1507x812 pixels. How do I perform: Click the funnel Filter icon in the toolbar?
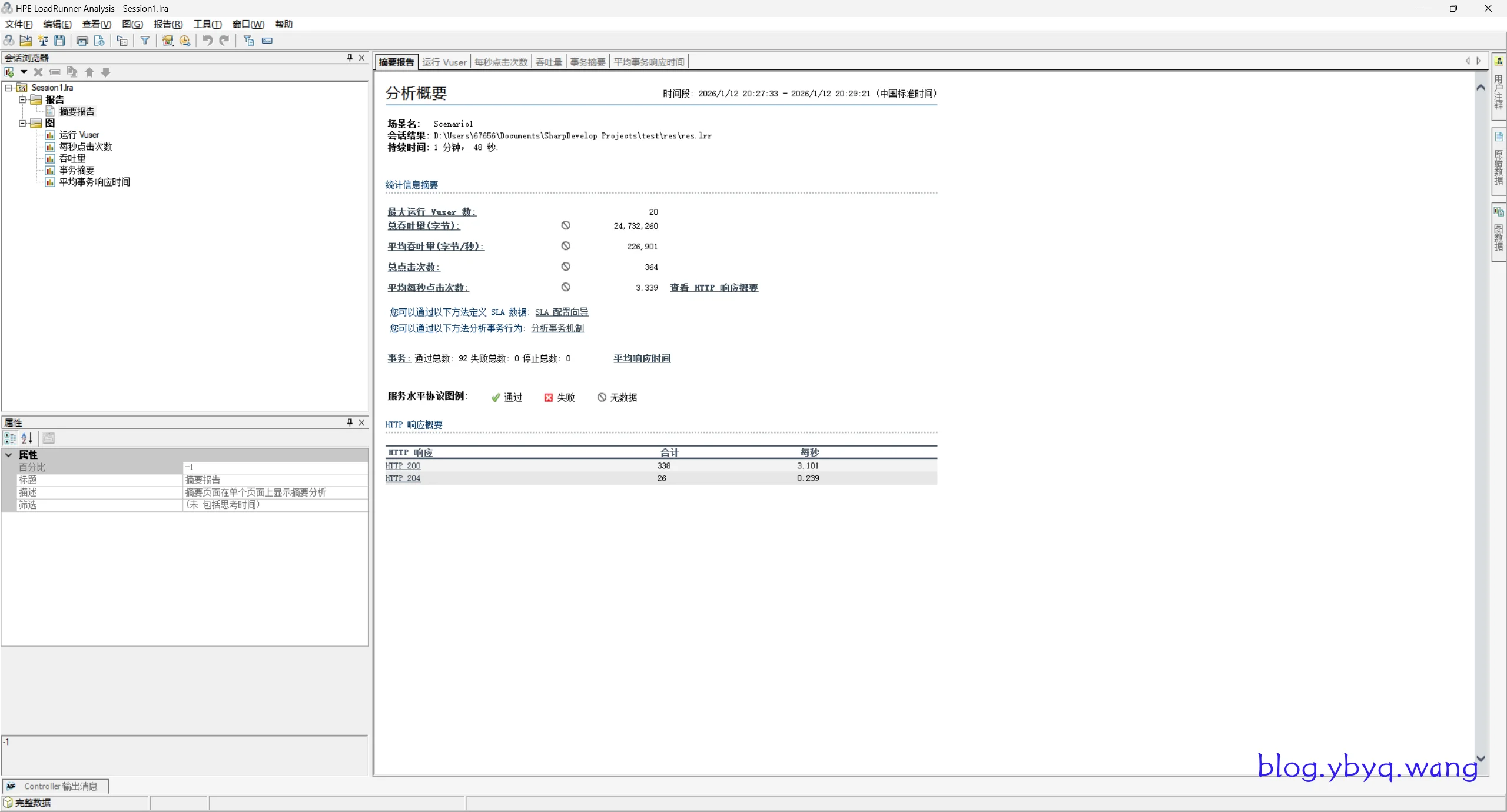click(145, 41)
